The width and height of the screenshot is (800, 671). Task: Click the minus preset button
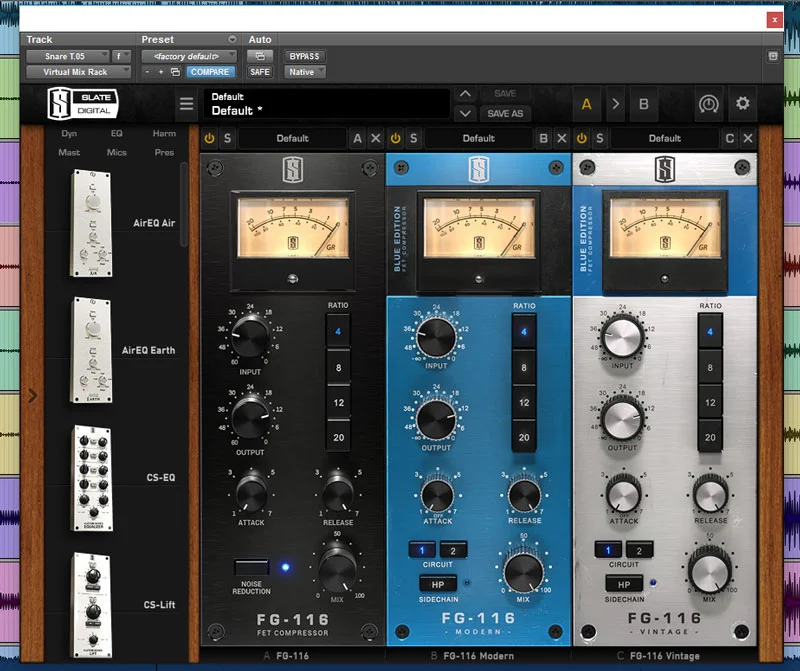pyautogui.click(x=147, y=72)
